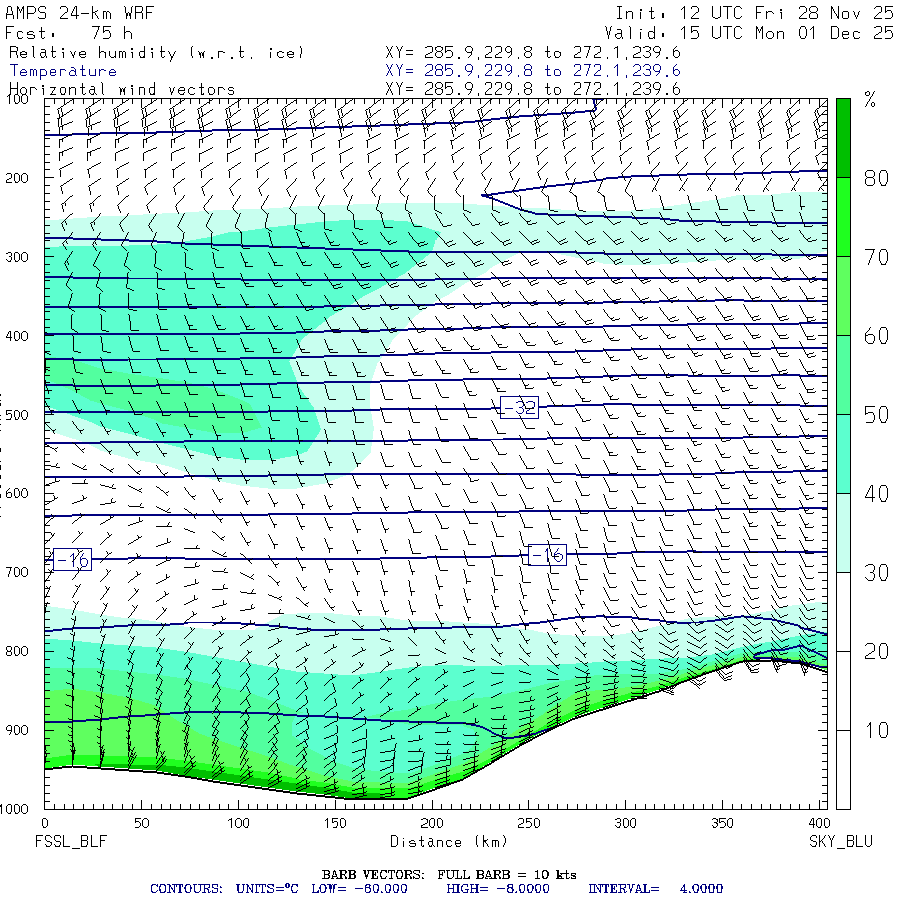
Task: Click the 500 pressure axis tick label
Action: coord(17,415)
